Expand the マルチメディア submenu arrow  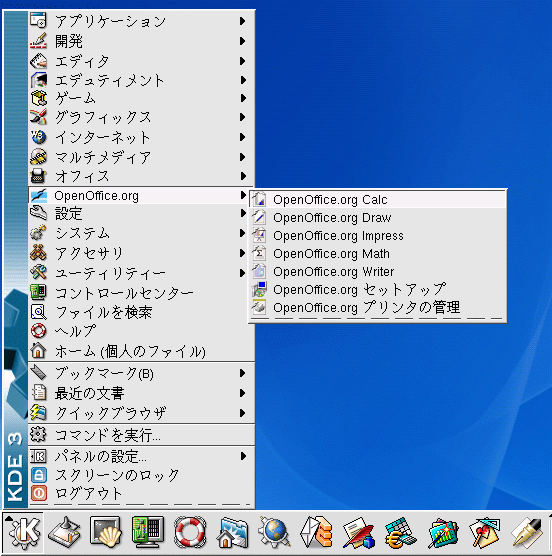click(242, 157)
